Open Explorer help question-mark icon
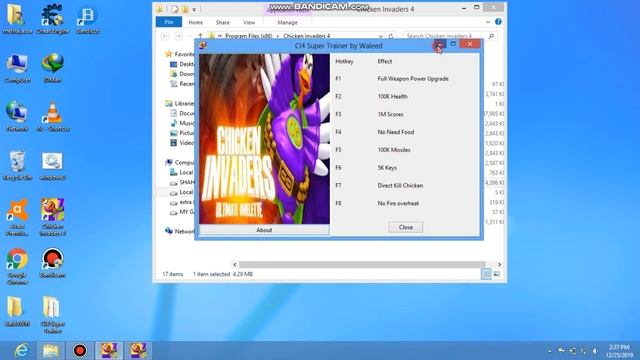 [498, 22]
